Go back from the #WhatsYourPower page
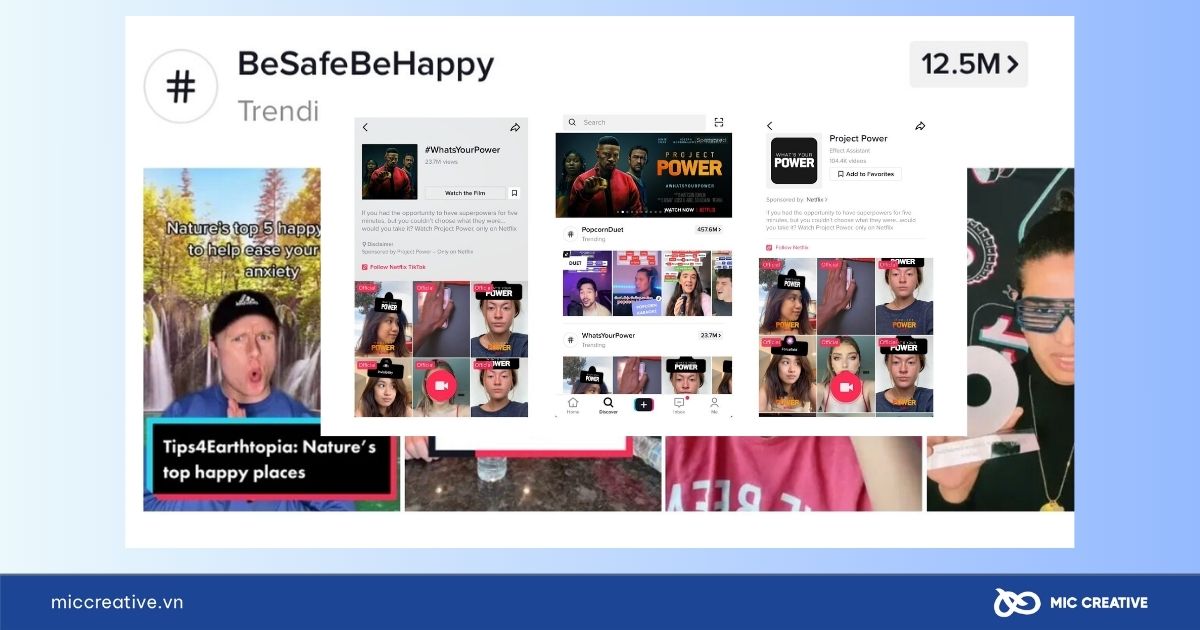This screenshot has height=630, width=1200. pyautogui.click(x=365, y=128)
